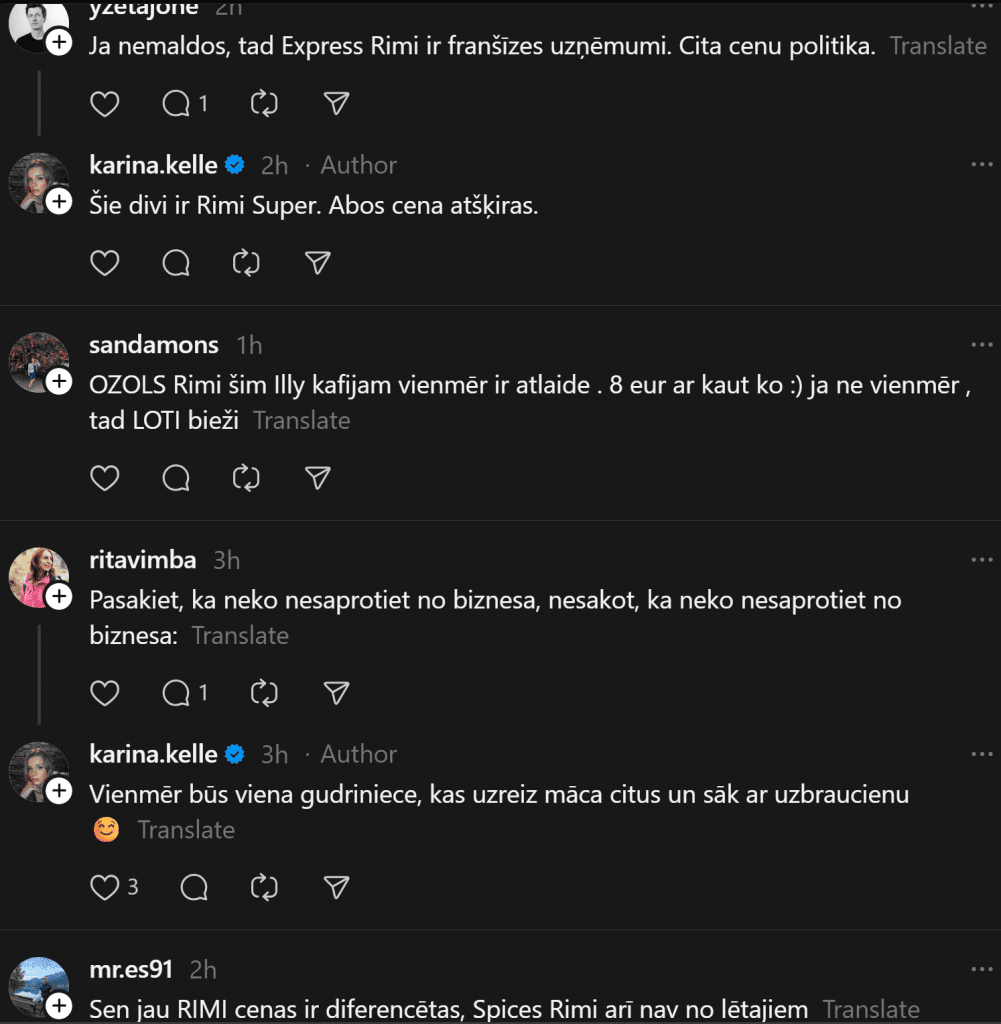Image resolution: width=1001 pixels, height=1024 pixels.
Task: Open mr.es91's profile via username
Action: (131, 970)
